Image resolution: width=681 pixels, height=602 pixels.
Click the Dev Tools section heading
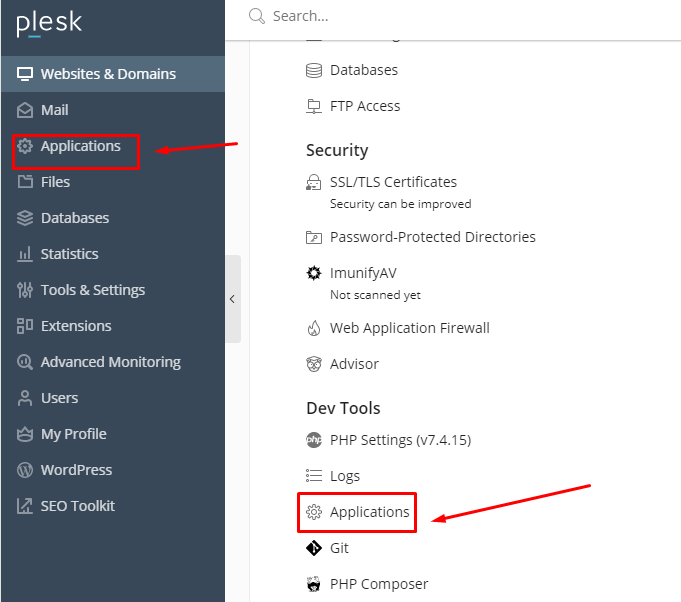343,408
